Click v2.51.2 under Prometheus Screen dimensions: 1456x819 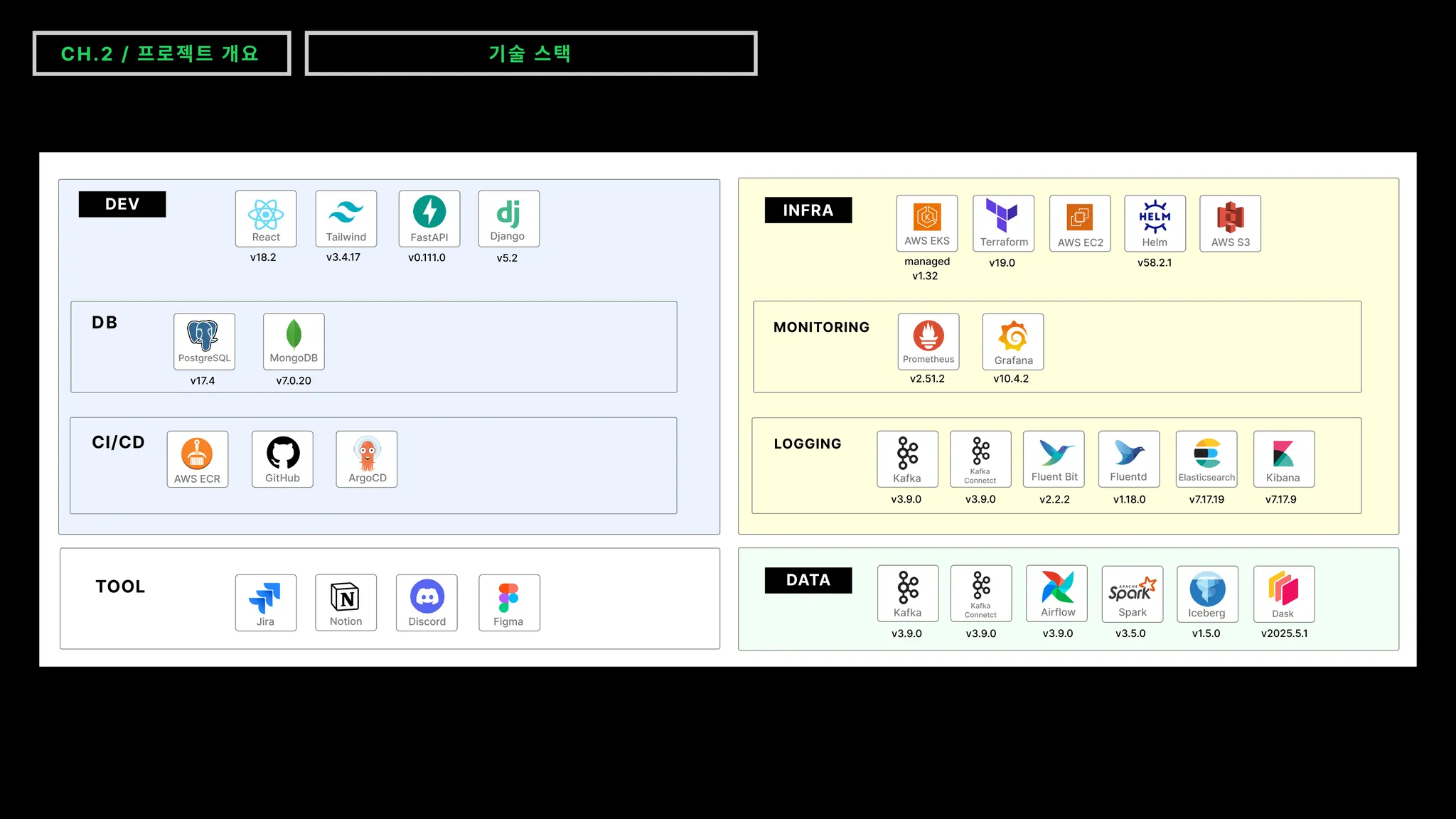pyautogui.click(x=927, y=378)
